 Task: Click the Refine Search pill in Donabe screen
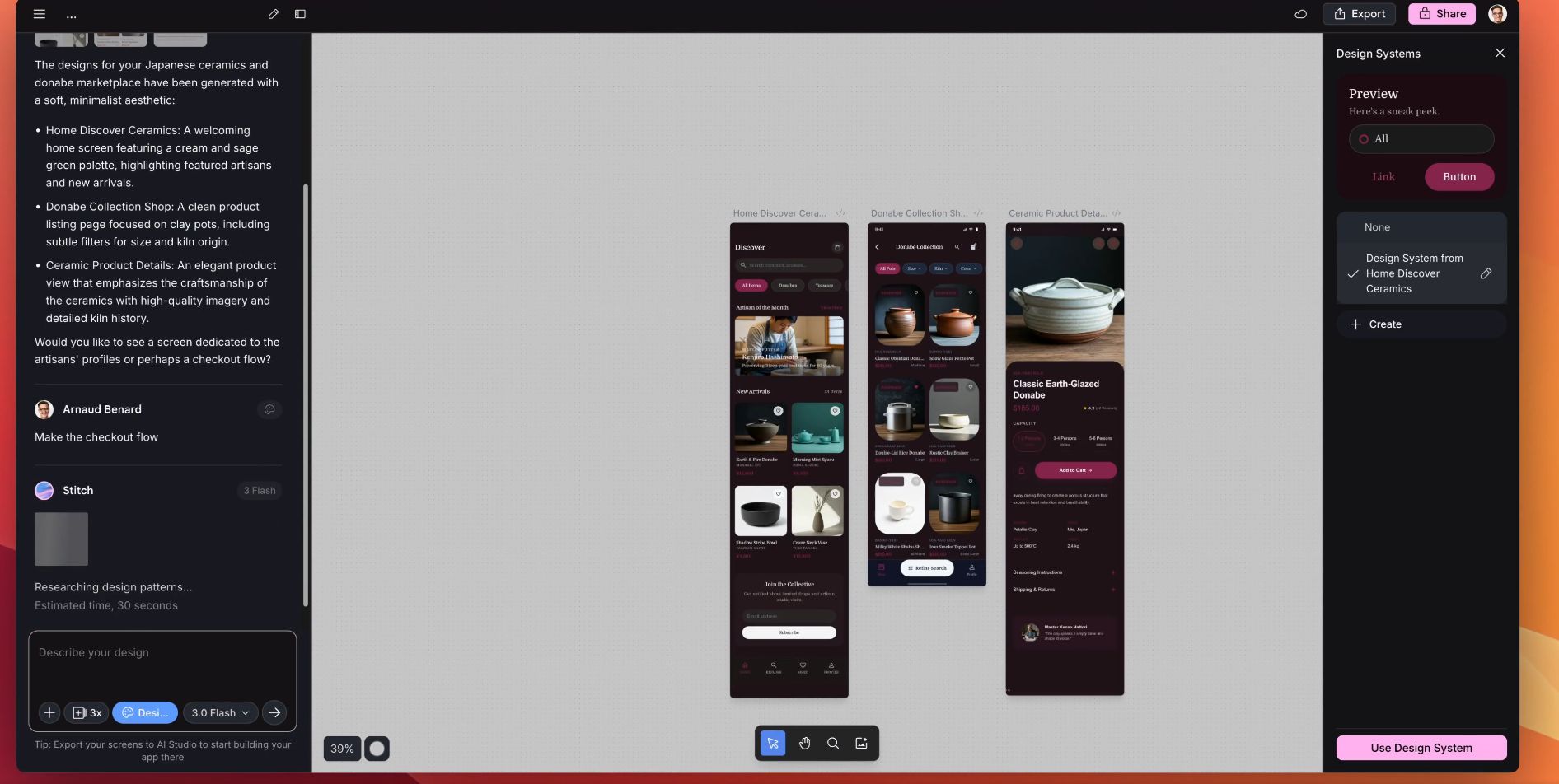927,568
